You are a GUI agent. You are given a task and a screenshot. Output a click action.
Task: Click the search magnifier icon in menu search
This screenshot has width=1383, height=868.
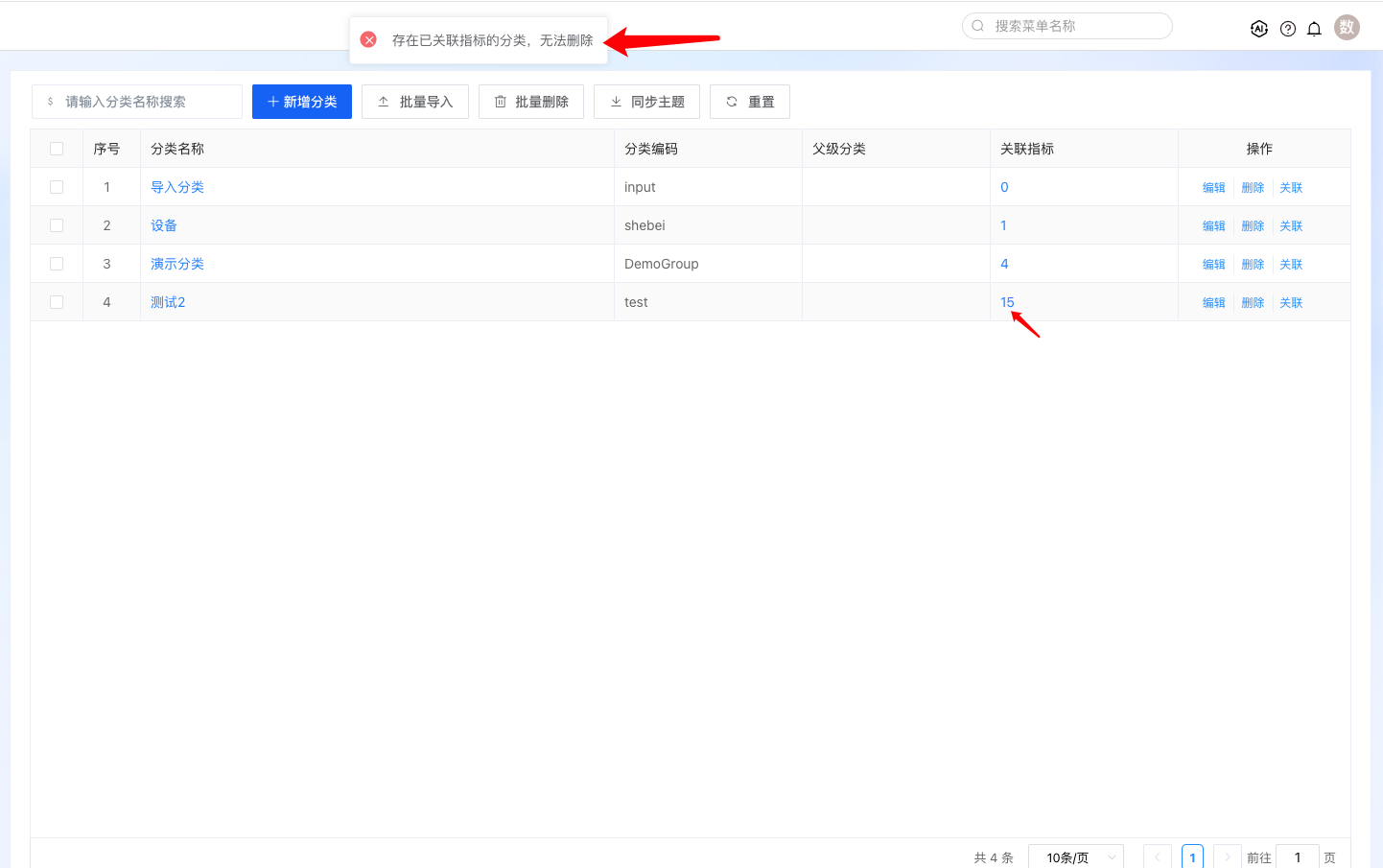(x=978, y=26)
